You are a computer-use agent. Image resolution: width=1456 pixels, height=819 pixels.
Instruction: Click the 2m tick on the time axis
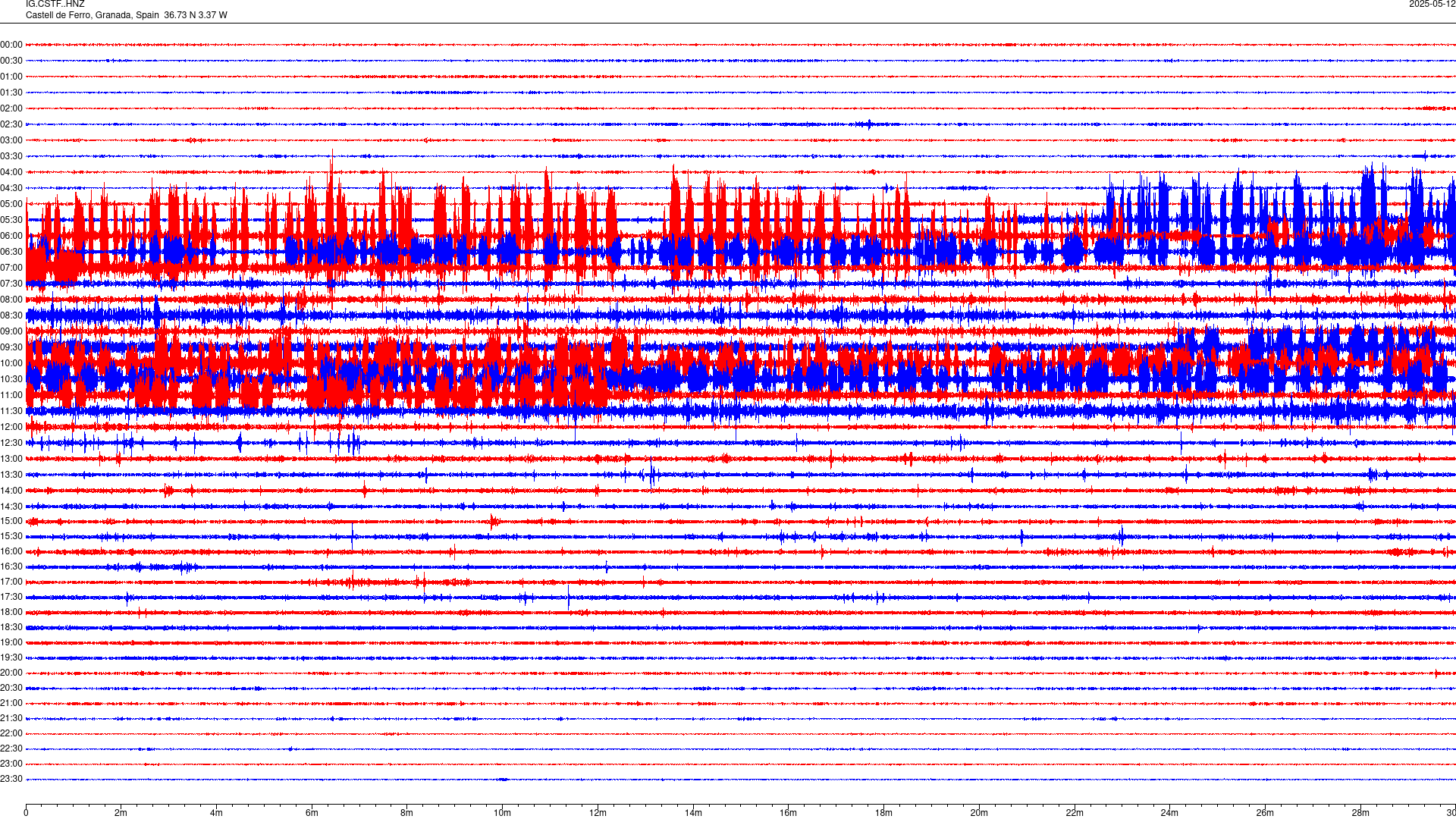[x=121, y=813]
